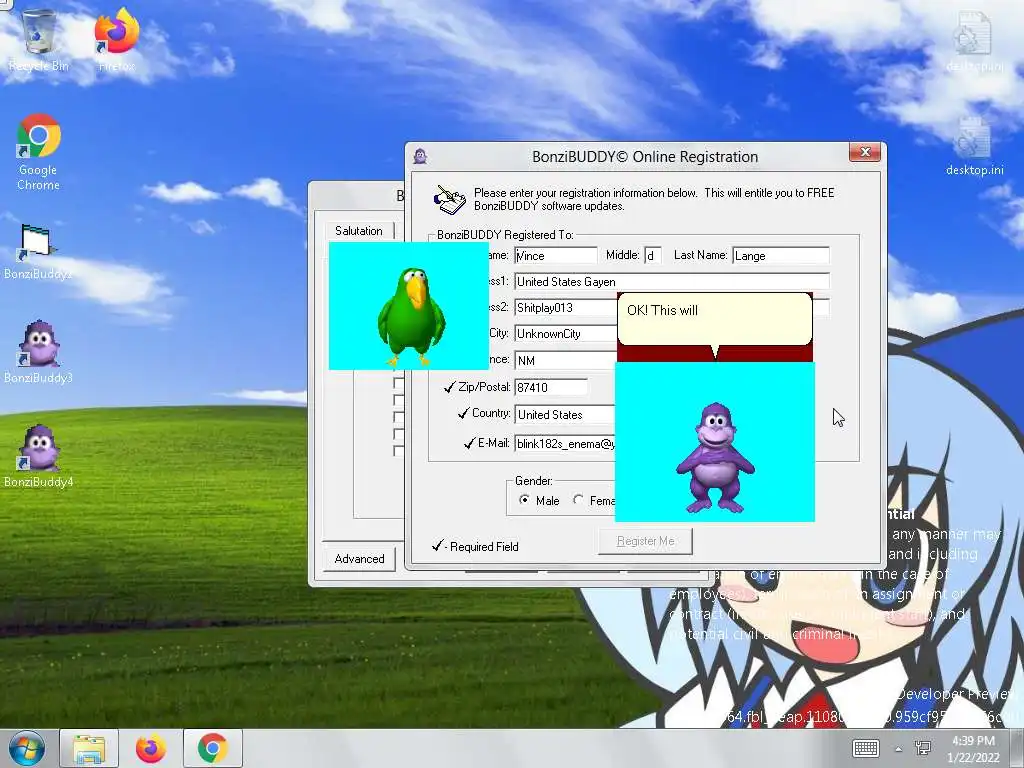This screenshot has height=768, width=1024.
Task: Open the Firefox desktop shortcut
Action: (116, 40)
